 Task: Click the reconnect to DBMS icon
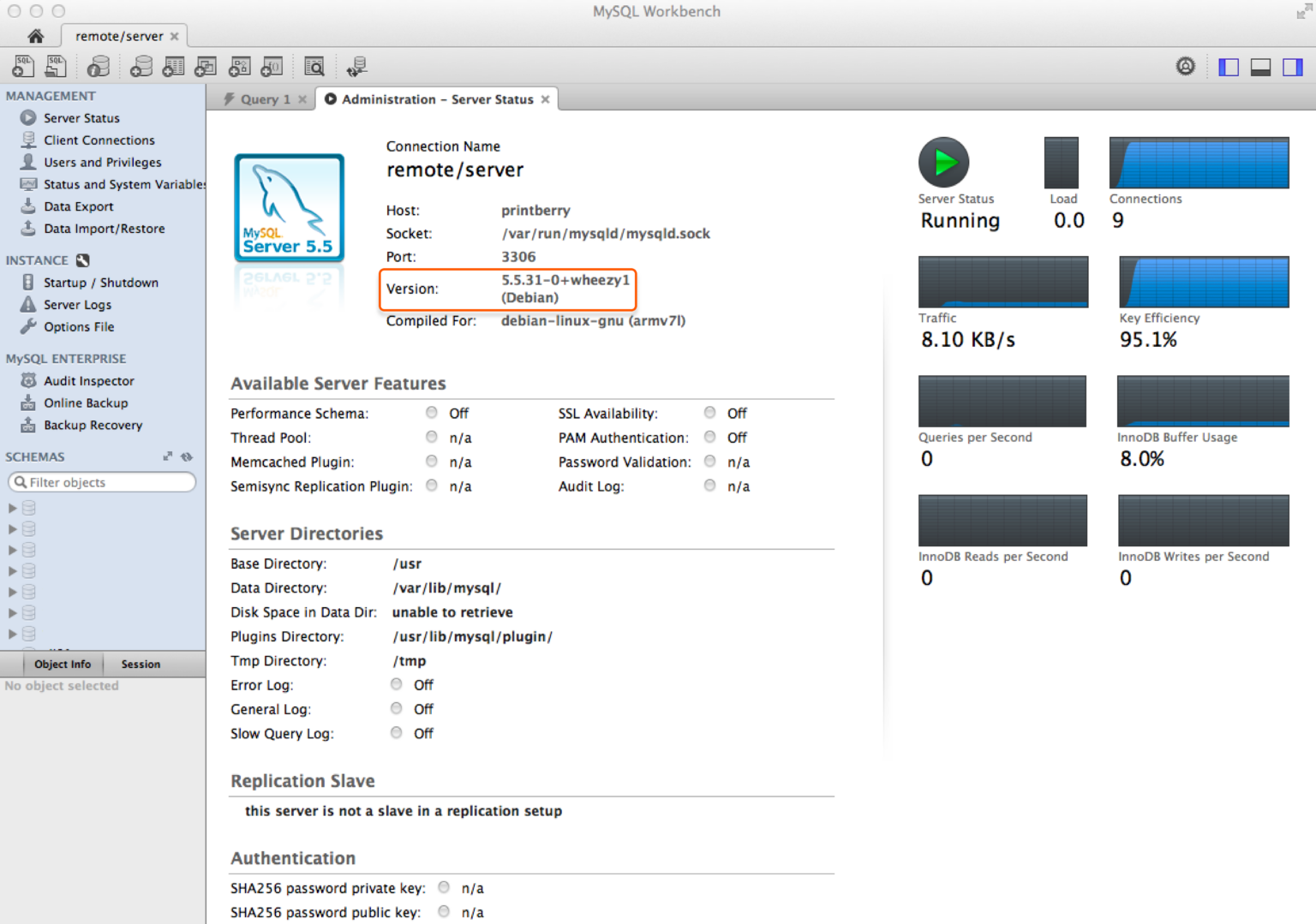click(356, 66)
